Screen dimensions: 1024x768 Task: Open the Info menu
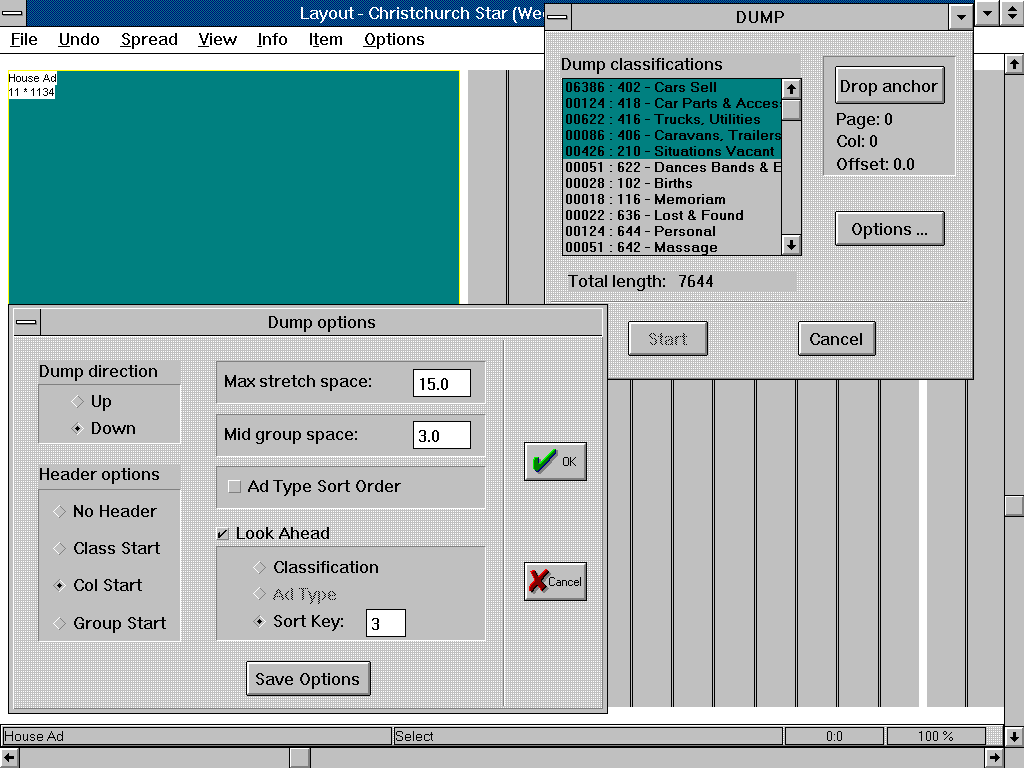(272, 40)
